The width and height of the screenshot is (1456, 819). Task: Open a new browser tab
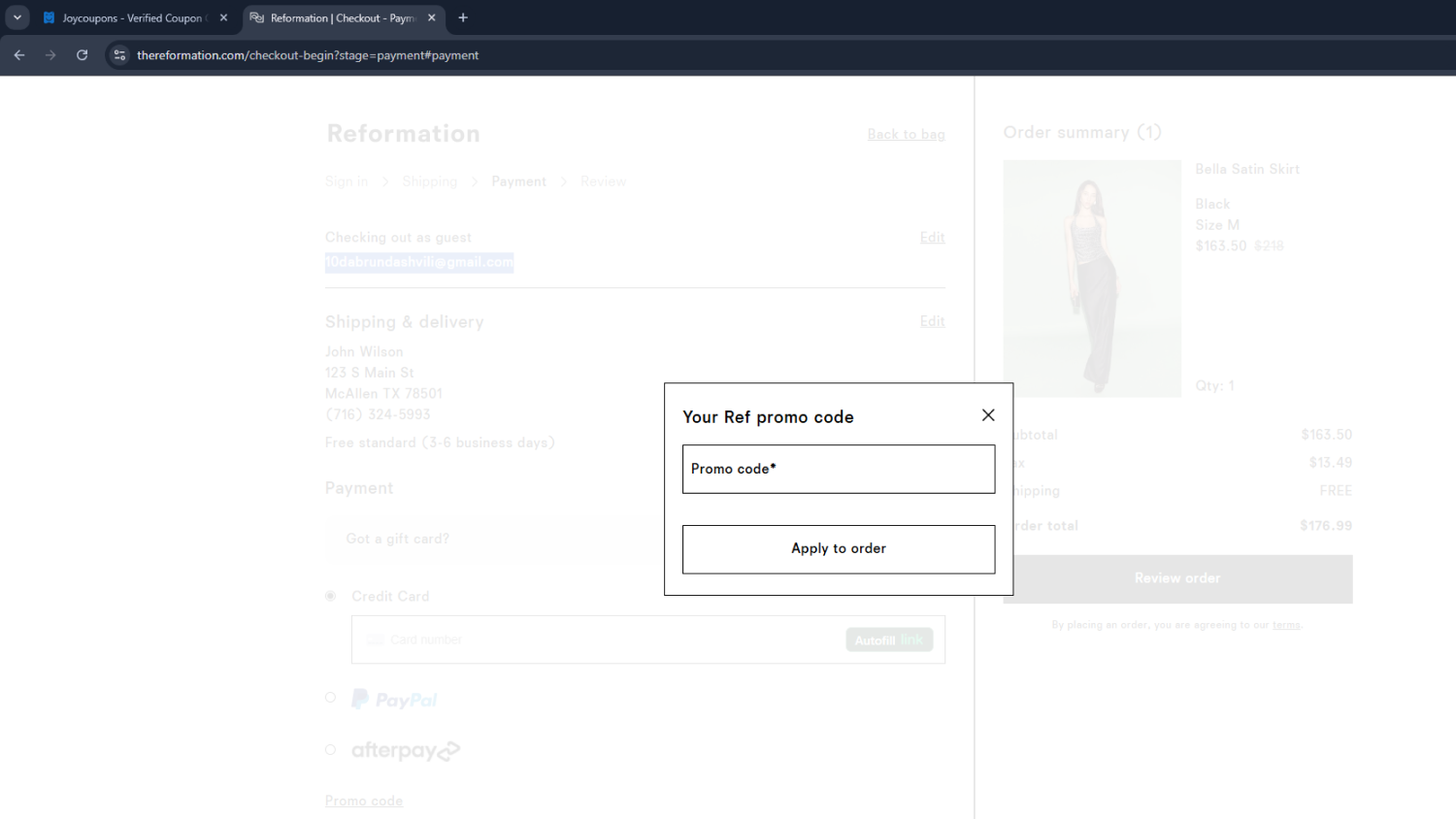[x=463, y=17]
